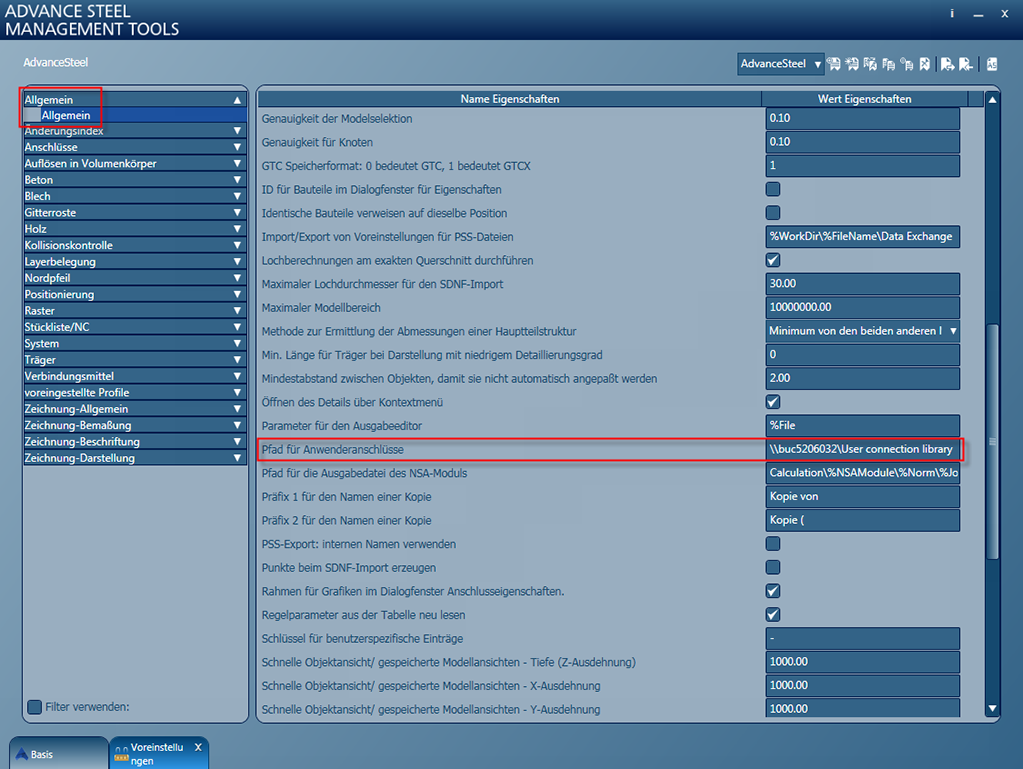
Task: Open the AdvanceSteel profile dropdown
Action: (x=780, y=64)
